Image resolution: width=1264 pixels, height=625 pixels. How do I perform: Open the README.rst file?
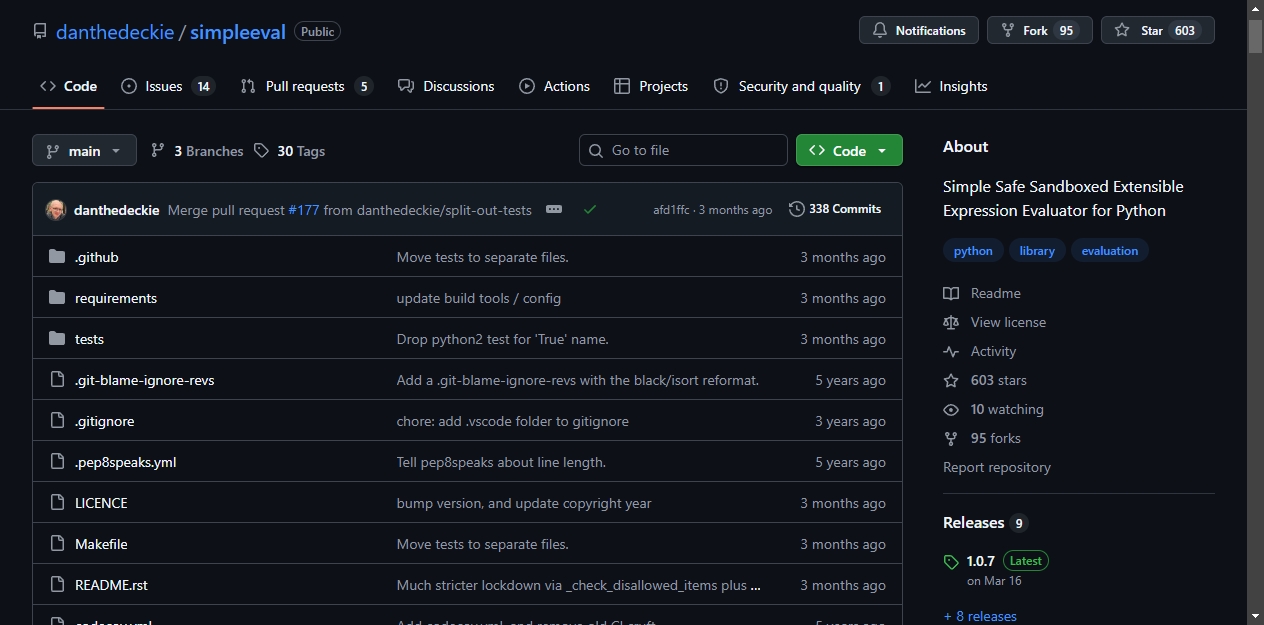point(111,585)
